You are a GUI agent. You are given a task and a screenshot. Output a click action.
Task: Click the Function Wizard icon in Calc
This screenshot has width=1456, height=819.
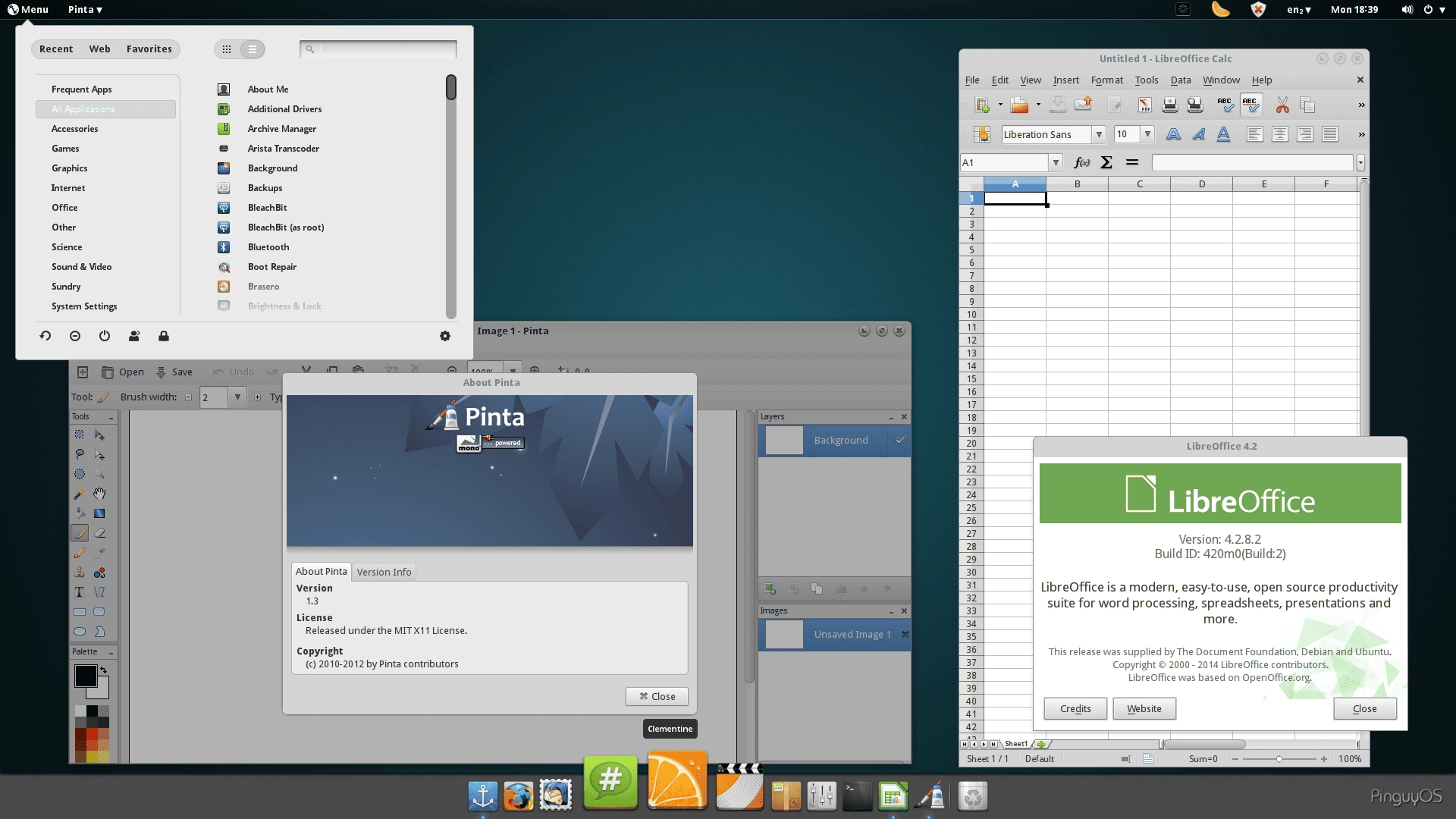point(1082,162)
